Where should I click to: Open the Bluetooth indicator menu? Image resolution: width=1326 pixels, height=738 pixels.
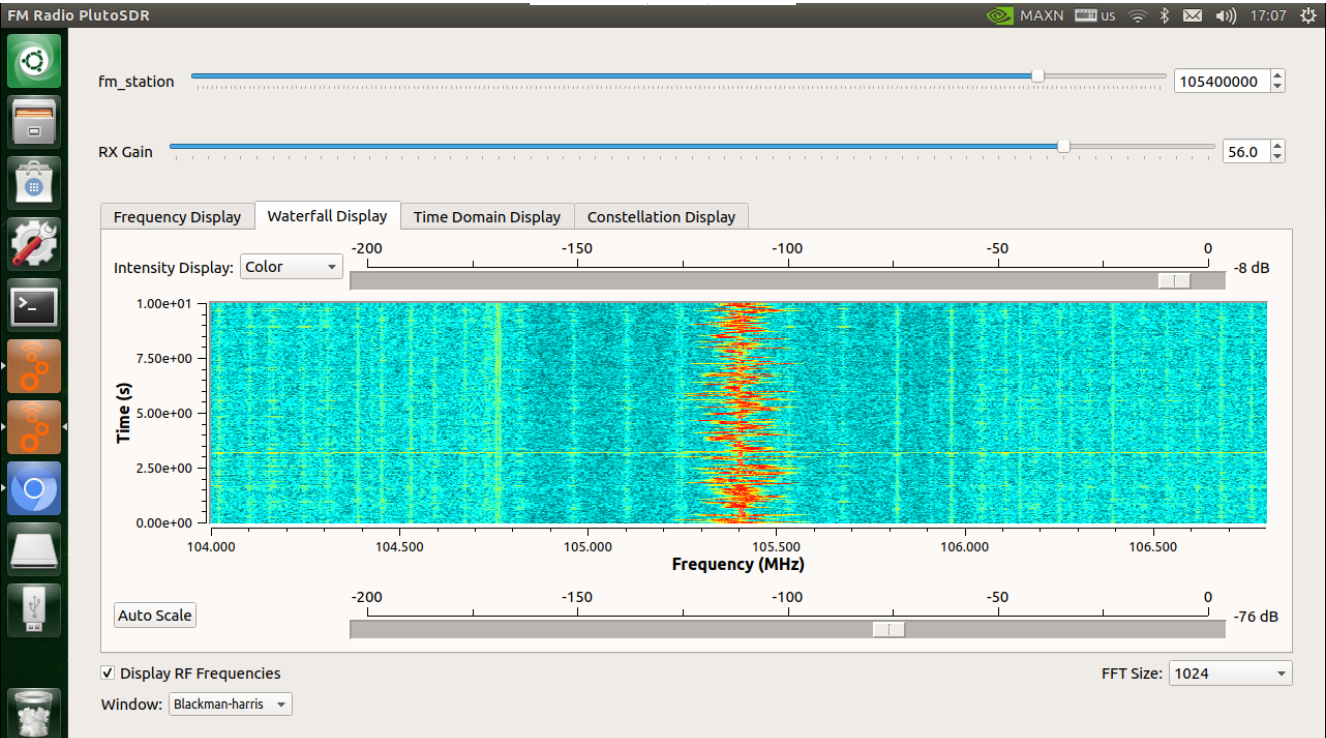1164,15
